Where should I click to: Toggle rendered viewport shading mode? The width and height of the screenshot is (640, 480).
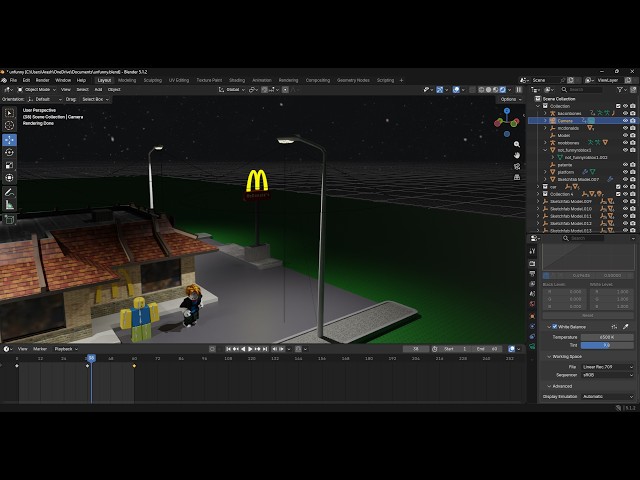[502, 90]
